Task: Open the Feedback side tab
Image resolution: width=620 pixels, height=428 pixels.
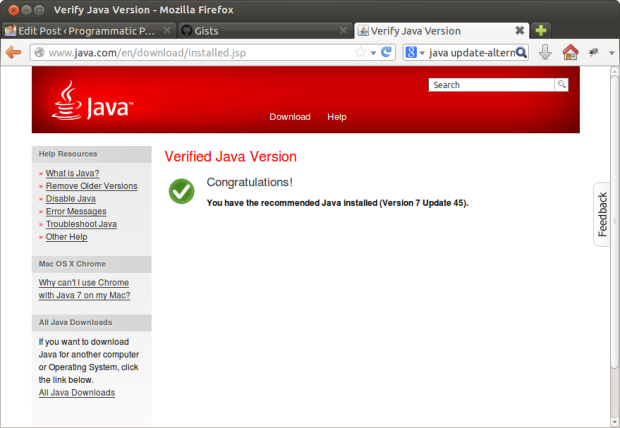Action: pos(602,214)
